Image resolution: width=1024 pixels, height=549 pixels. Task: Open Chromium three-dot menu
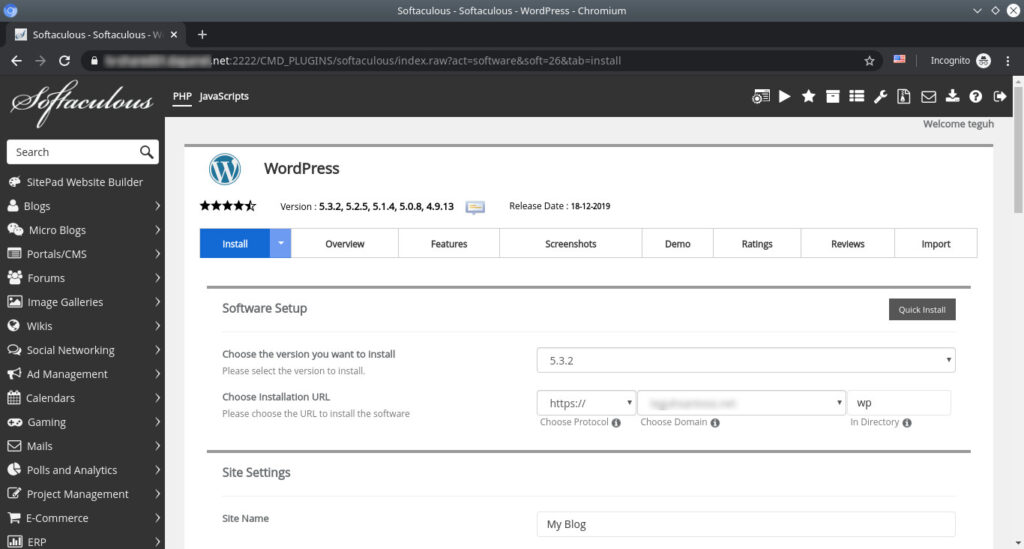click(x=1008, y=61)
